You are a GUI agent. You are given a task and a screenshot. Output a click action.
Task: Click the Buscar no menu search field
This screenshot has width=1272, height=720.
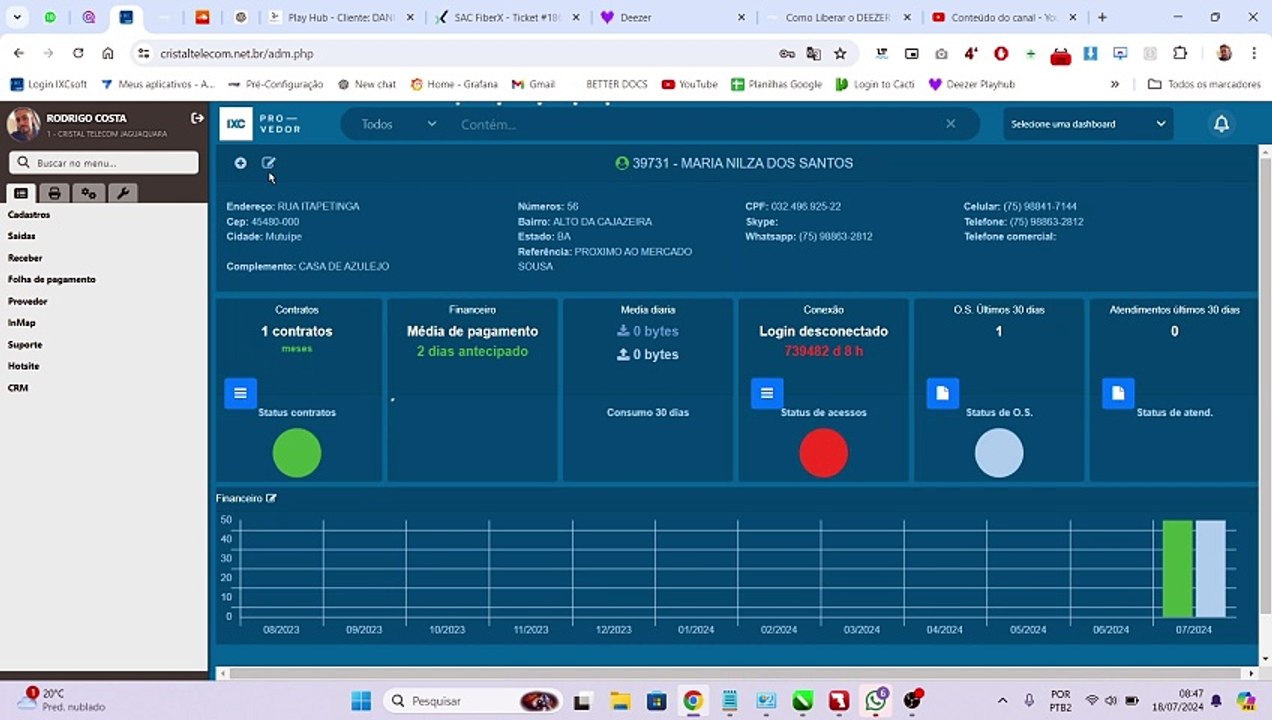(104, 162)
